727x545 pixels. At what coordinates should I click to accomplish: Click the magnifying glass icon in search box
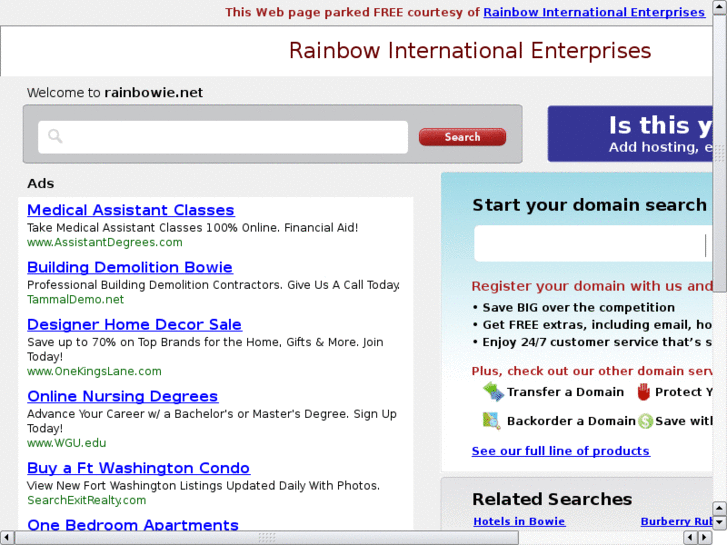coord(55,136)
